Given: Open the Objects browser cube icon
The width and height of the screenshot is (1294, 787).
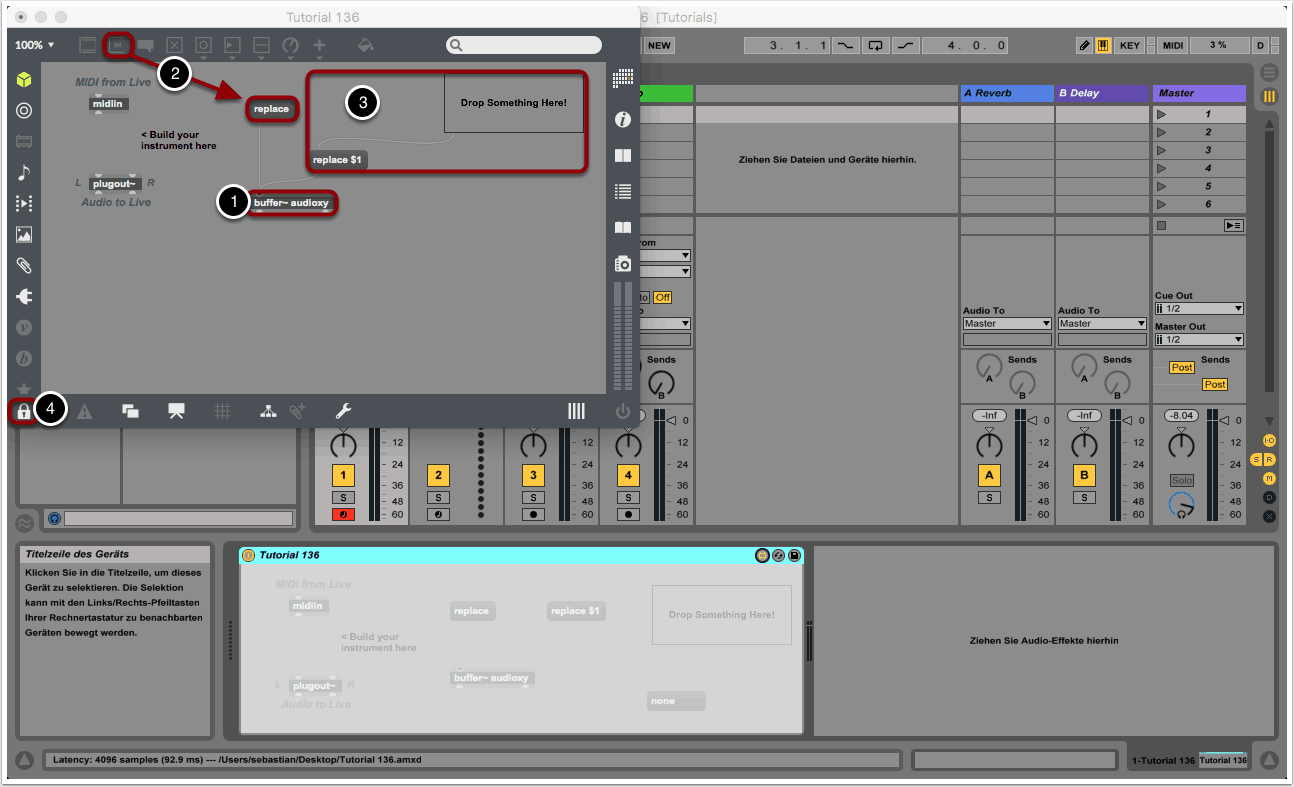Looking at the screenshot, I should click(x=24, y=80).
